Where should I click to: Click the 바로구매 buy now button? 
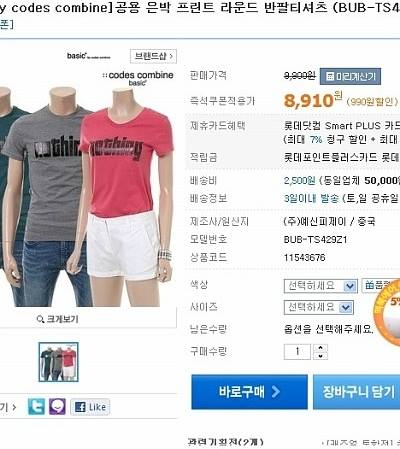(x=249, y=392)
